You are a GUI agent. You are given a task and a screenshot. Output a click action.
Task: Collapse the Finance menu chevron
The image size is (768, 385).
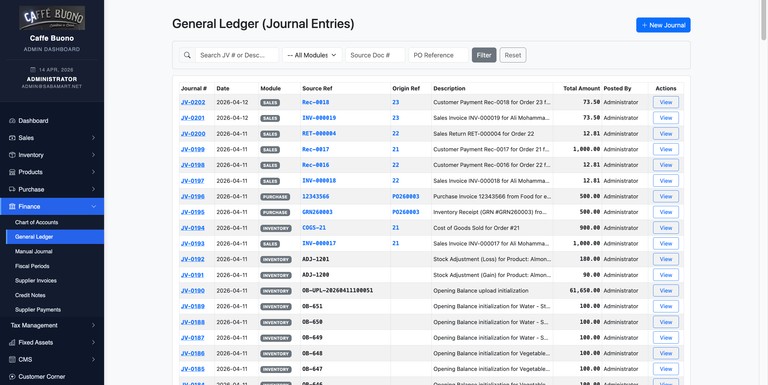coord(93,206)
